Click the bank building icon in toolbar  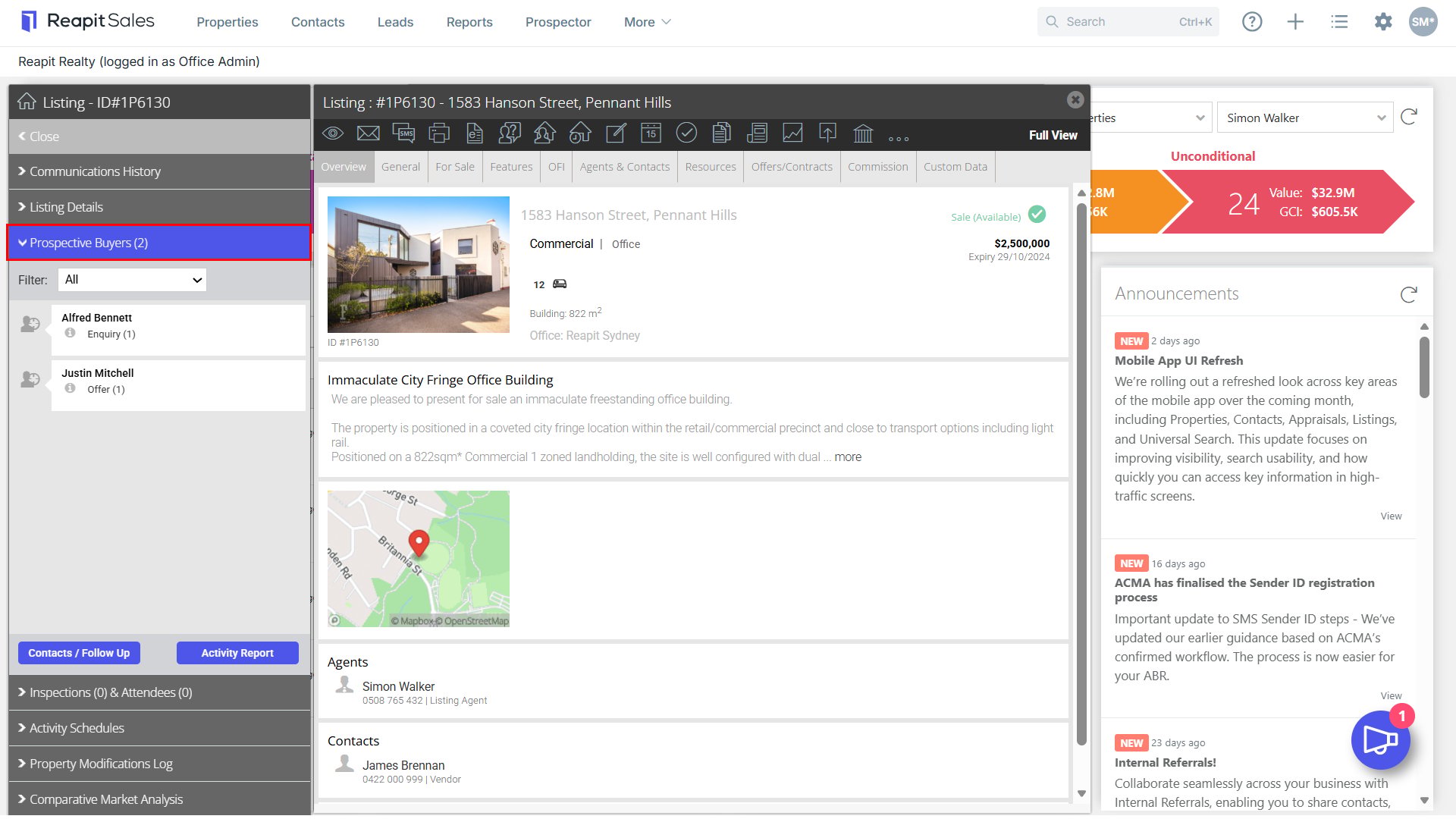click(x=863, y=134)
